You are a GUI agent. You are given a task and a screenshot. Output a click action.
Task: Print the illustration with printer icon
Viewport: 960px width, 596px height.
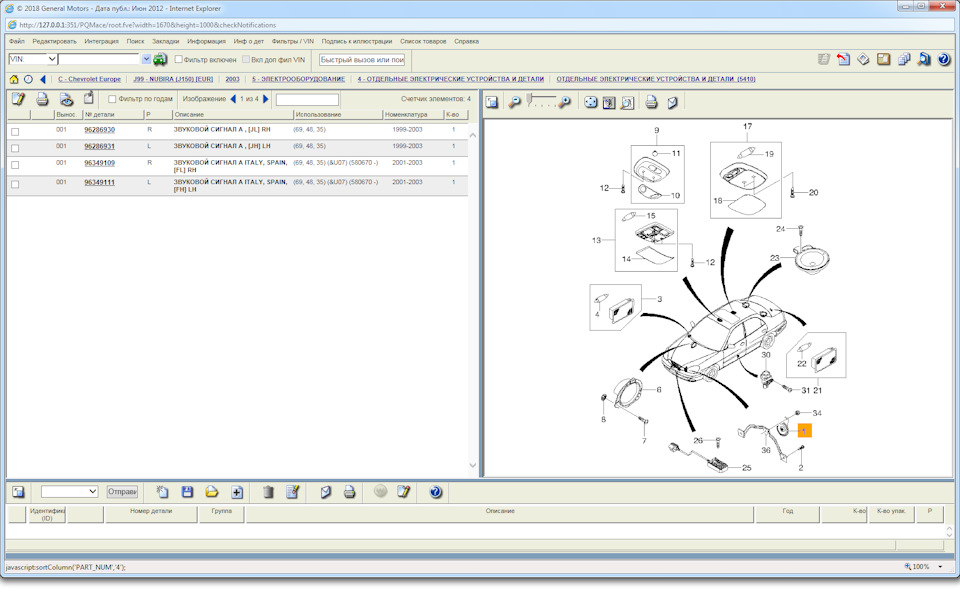(651, 102)
